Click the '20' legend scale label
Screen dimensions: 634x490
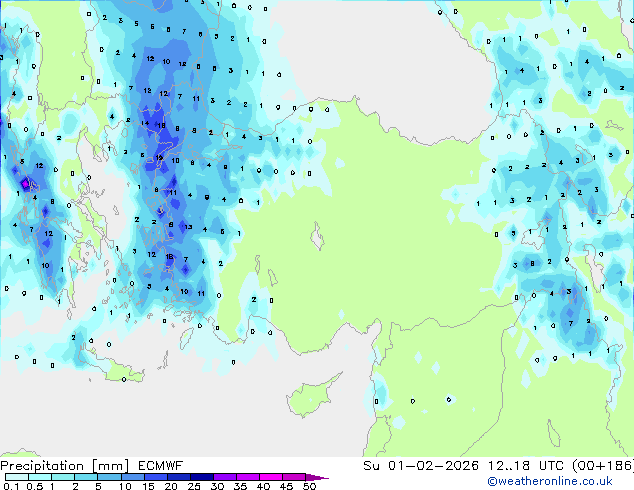(x=171, y=486)
